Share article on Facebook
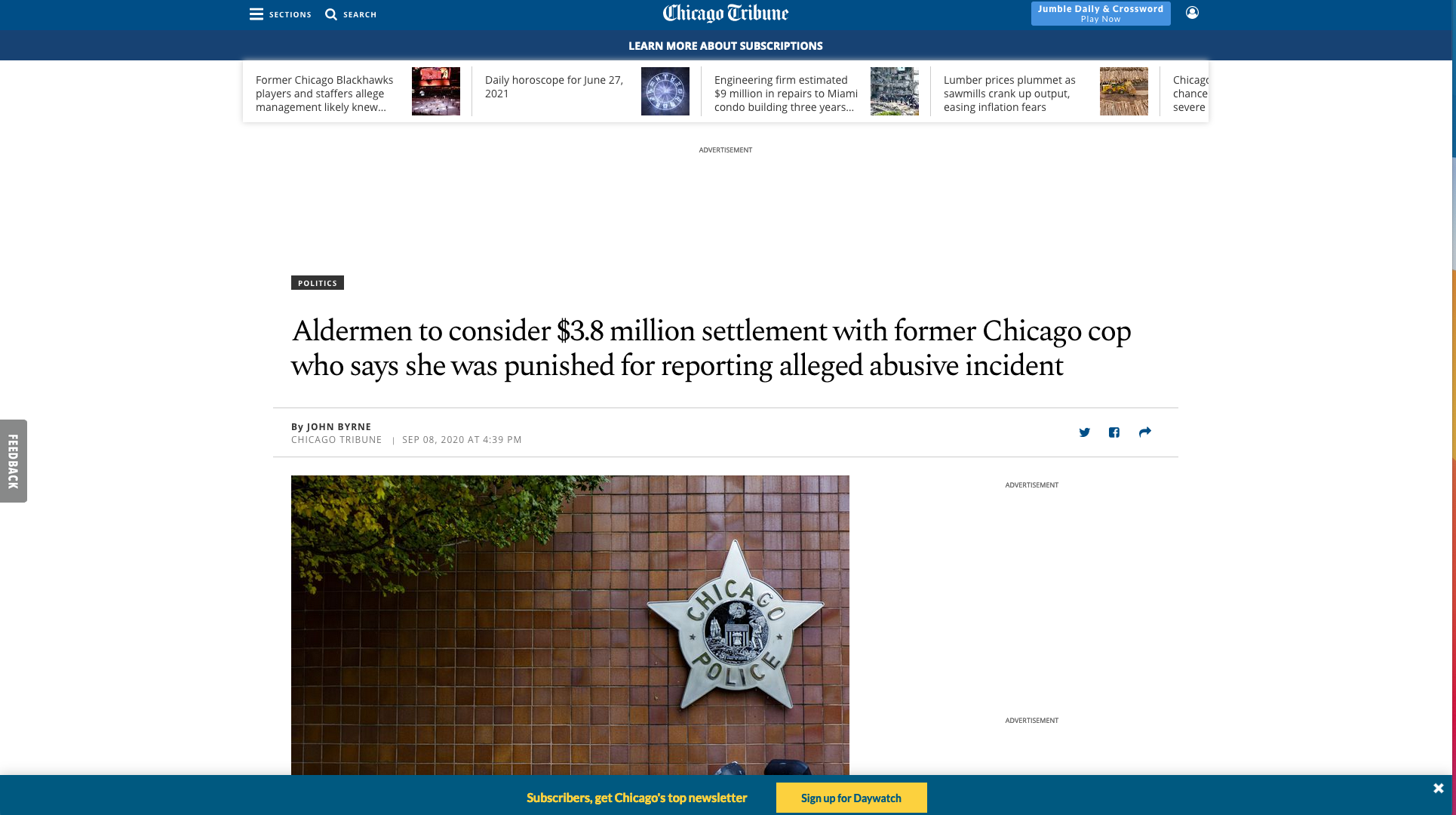Viewport: 1456px width, 815px height. 1114,432
